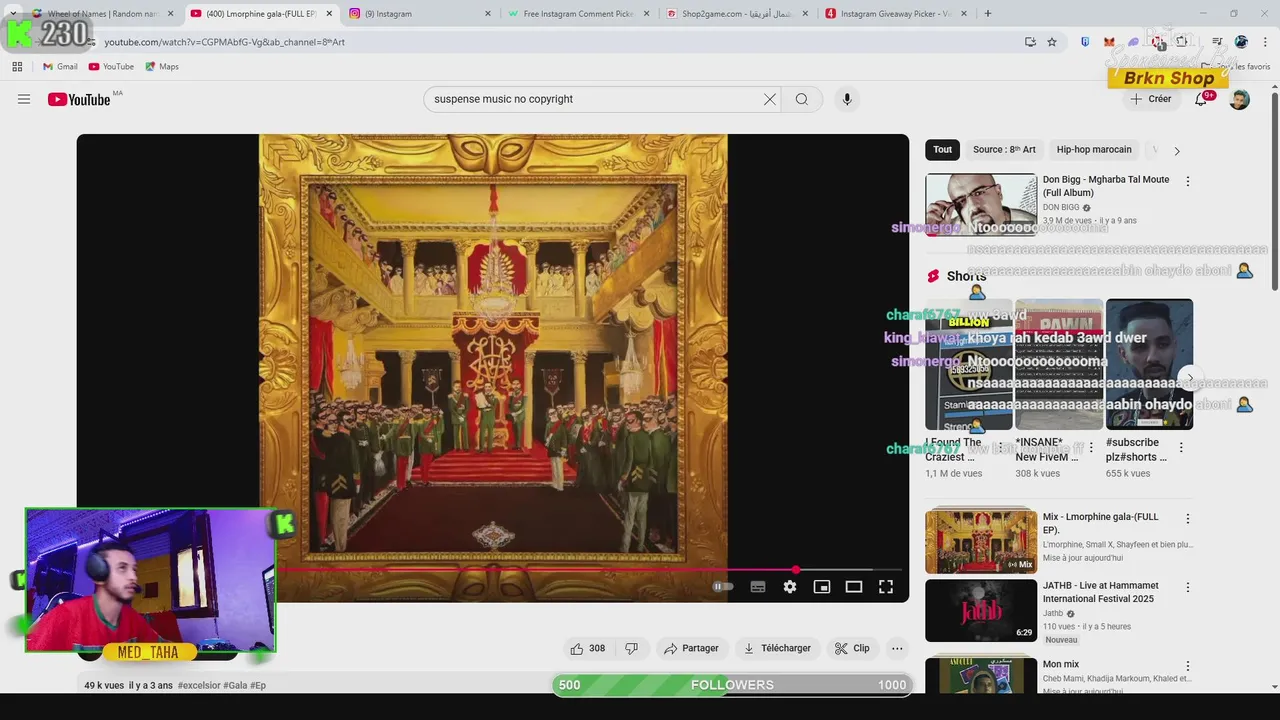Select the Tout filter chip
Screen dimensions: 1280x720
click(x=943, y=150)
